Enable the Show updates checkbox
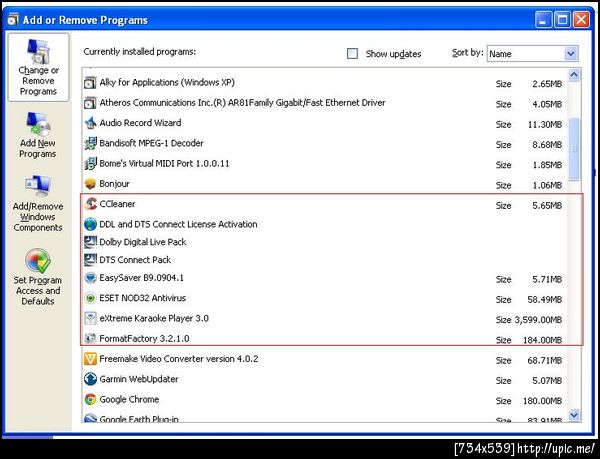The height and width of the screenshot is (459, 600). 352,54
